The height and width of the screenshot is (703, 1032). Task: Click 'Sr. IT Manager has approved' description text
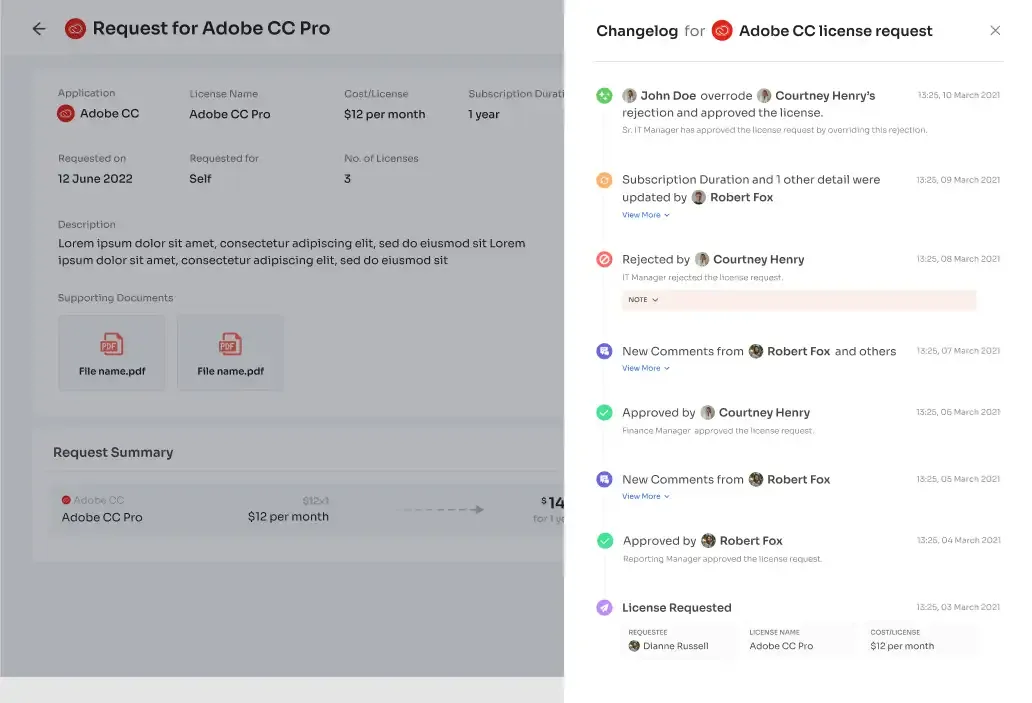(775, 130)
